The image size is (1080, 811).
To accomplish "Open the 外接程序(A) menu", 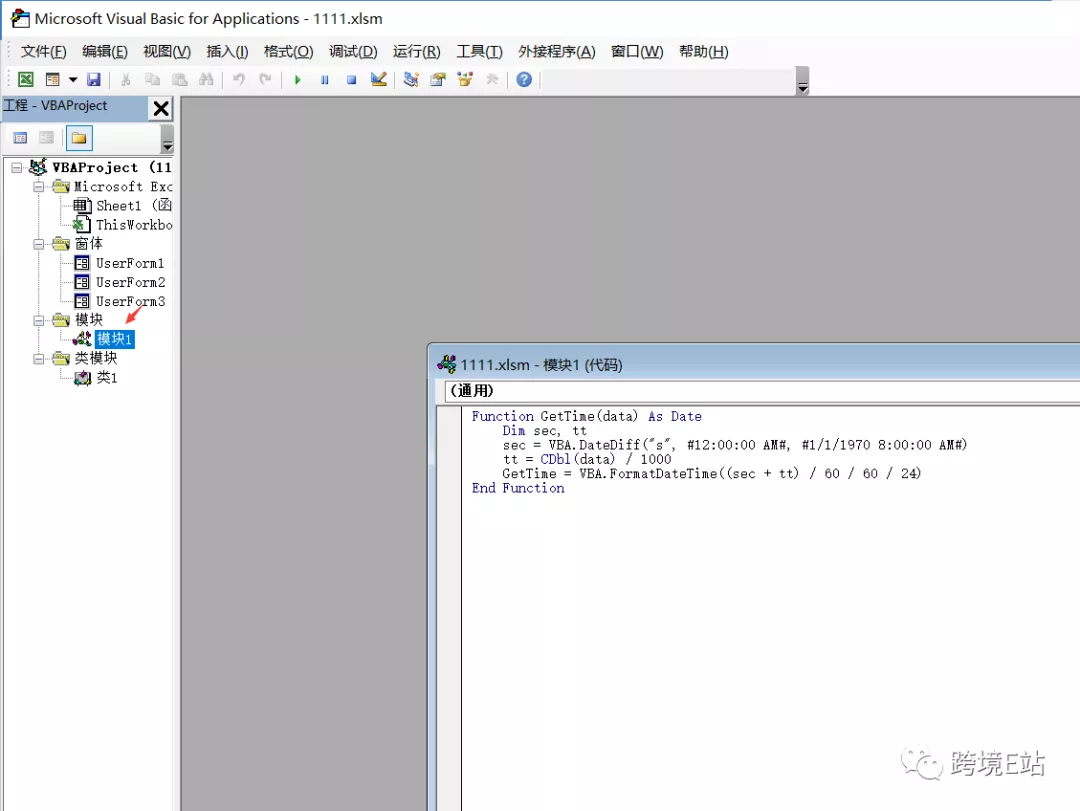I will tap(557, 52).
